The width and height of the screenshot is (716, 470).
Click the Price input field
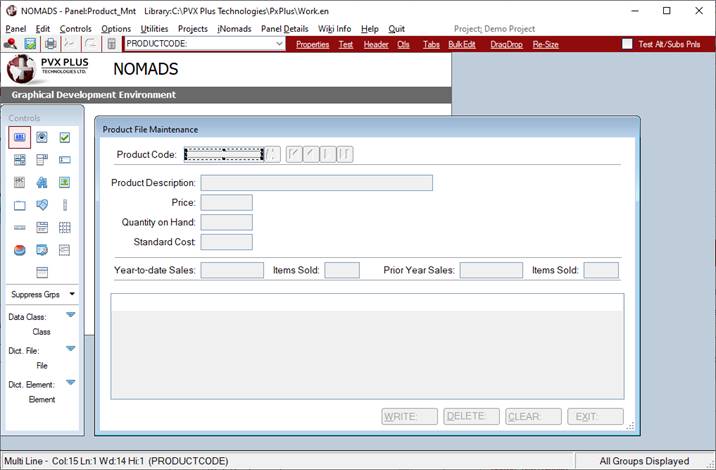click(226, 203)
